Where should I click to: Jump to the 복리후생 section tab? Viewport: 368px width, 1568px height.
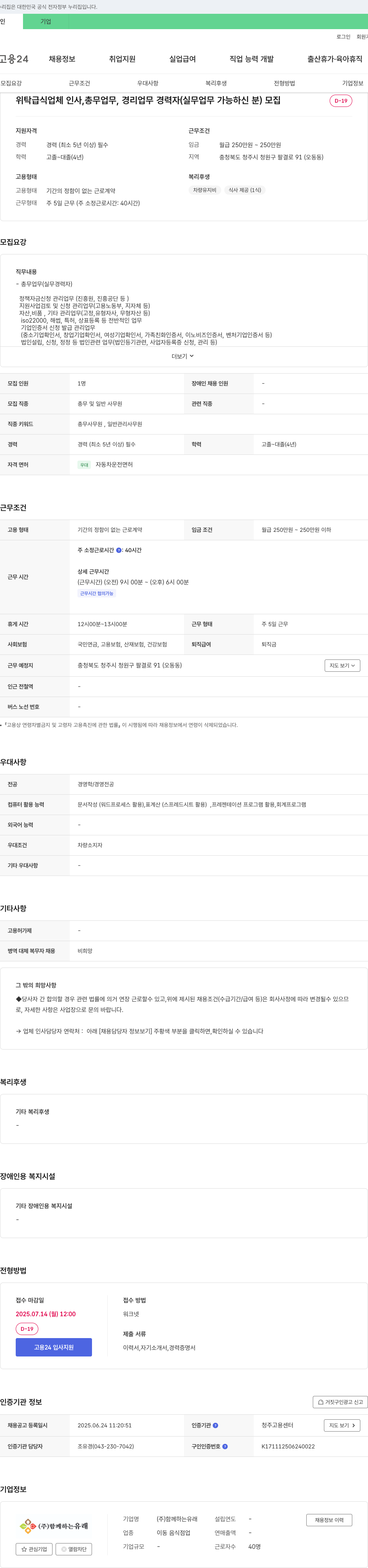(x=216, y=84)
